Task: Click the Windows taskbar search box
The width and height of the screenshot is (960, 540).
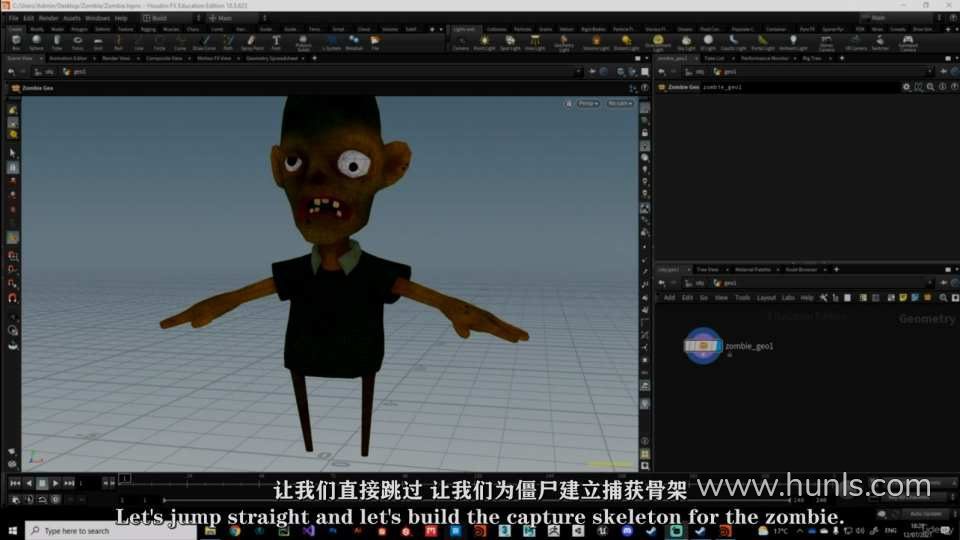Action: pos(111,530)
